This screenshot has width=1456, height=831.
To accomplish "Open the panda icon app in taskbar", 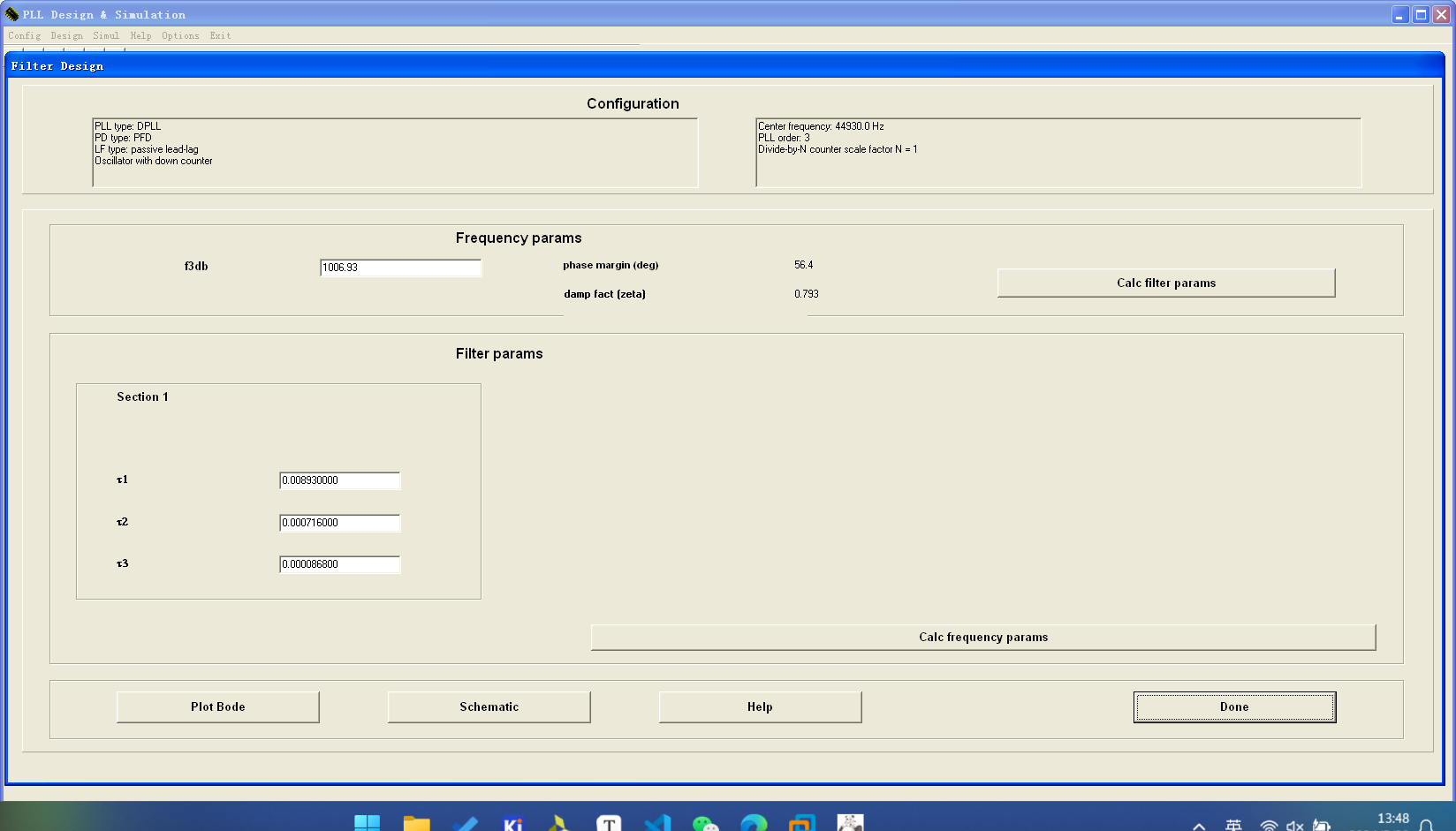I will pyautogui.click(x=850, y=823).
